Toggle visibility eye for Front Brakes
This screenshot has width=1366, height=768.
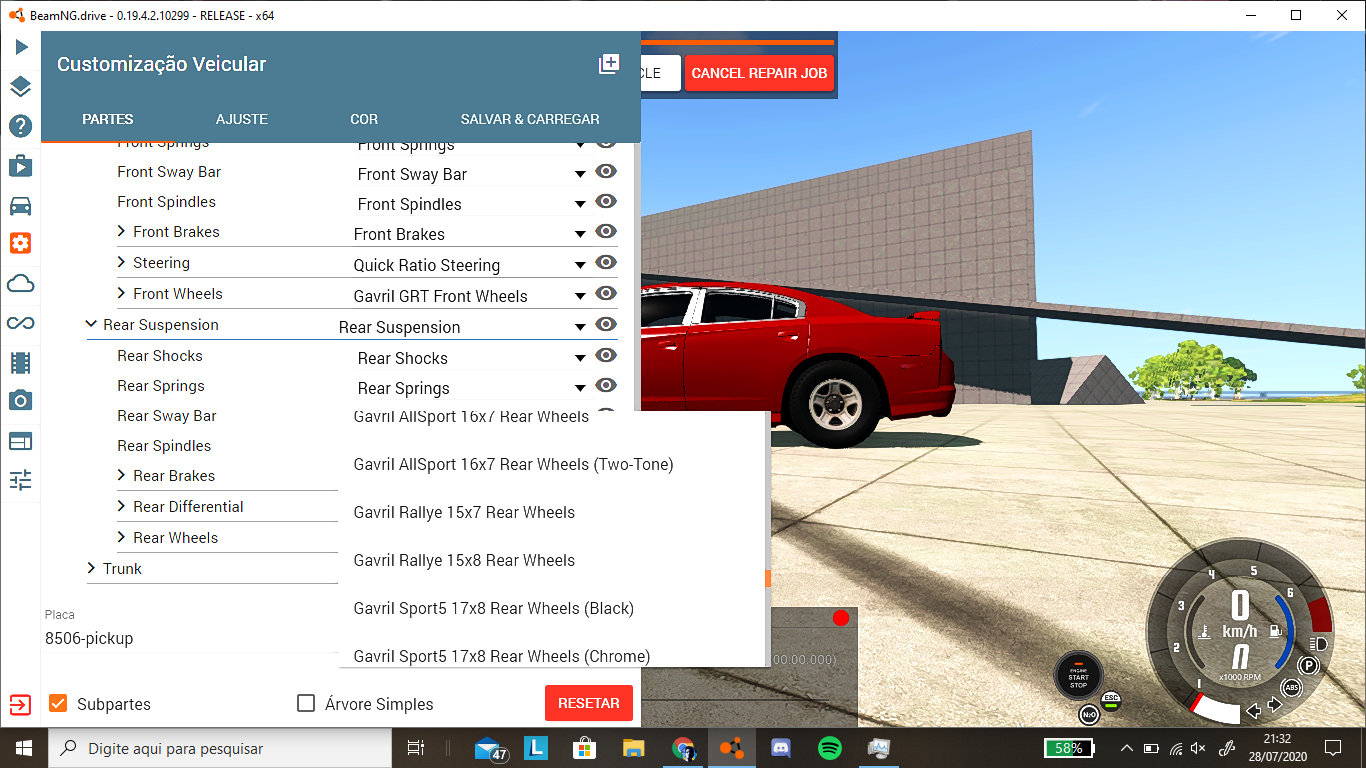click(606, 232)
